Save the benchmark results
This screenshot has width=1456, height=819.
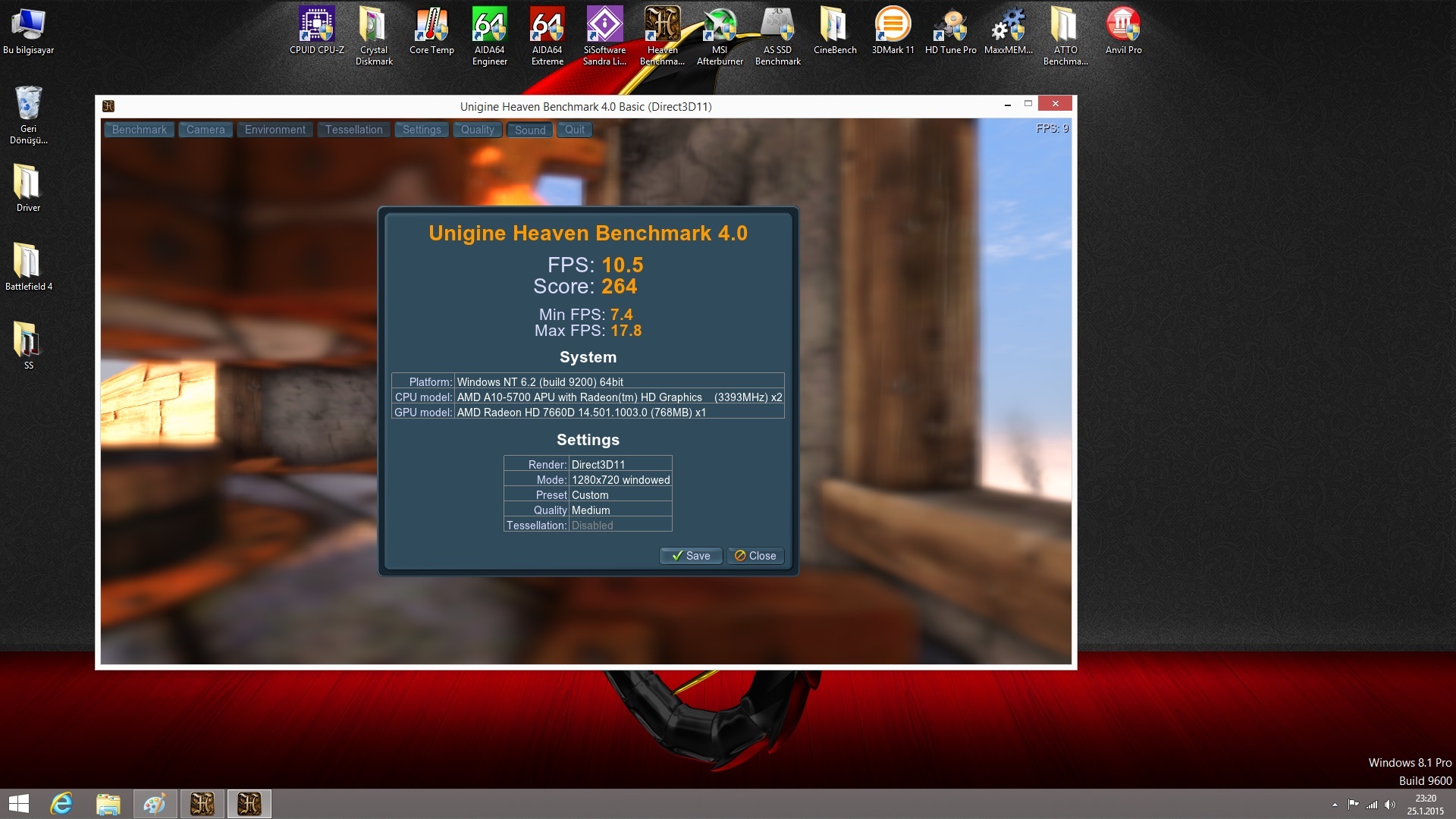(x=691, y=556)
